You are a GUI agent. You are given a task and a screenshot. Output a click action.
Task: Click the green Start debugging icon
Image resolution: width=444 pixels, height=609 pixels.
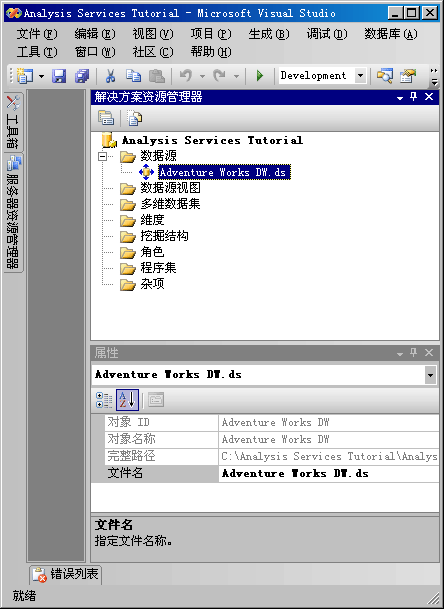click(260, 76)
